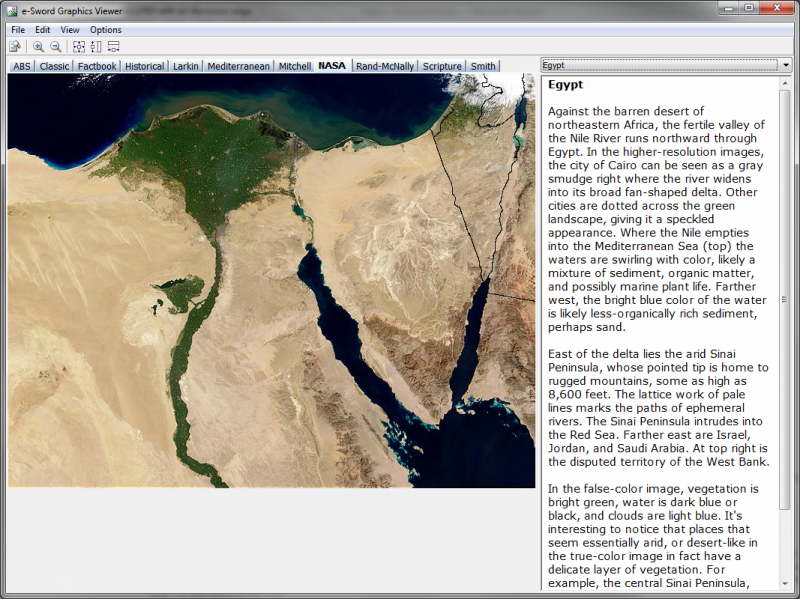The width and height of the screenshot is (800, 599).
Task: Click the fit-to-width toolbar icon
Action: click(113, 47)
